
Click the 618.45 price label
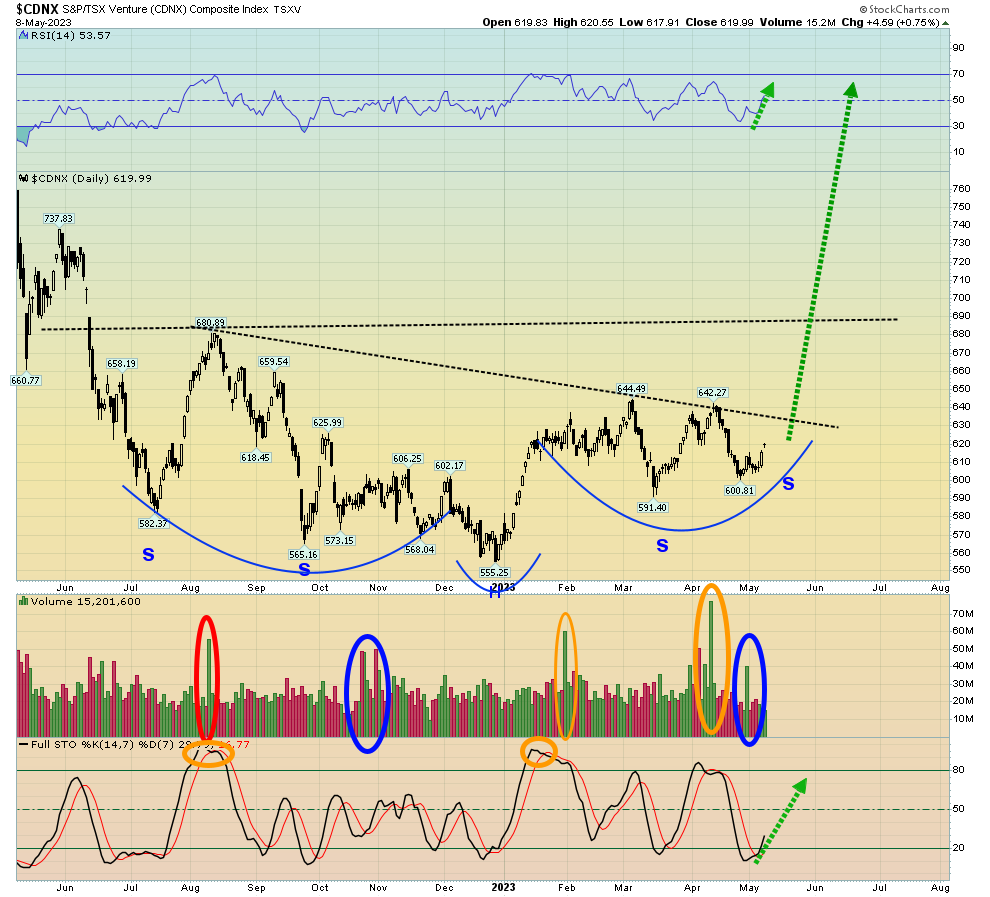point(255,458)
